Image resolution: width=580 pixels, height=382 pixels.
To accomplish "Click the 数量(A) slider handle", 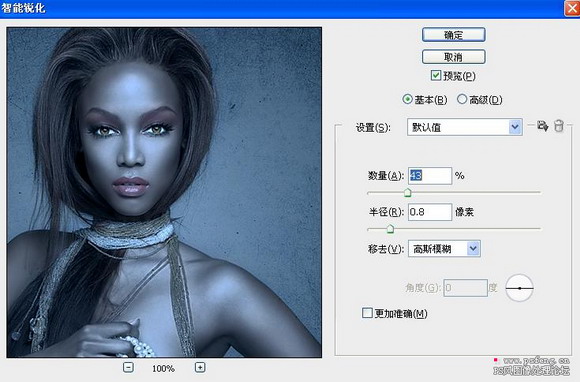I will tap(407, 193).
